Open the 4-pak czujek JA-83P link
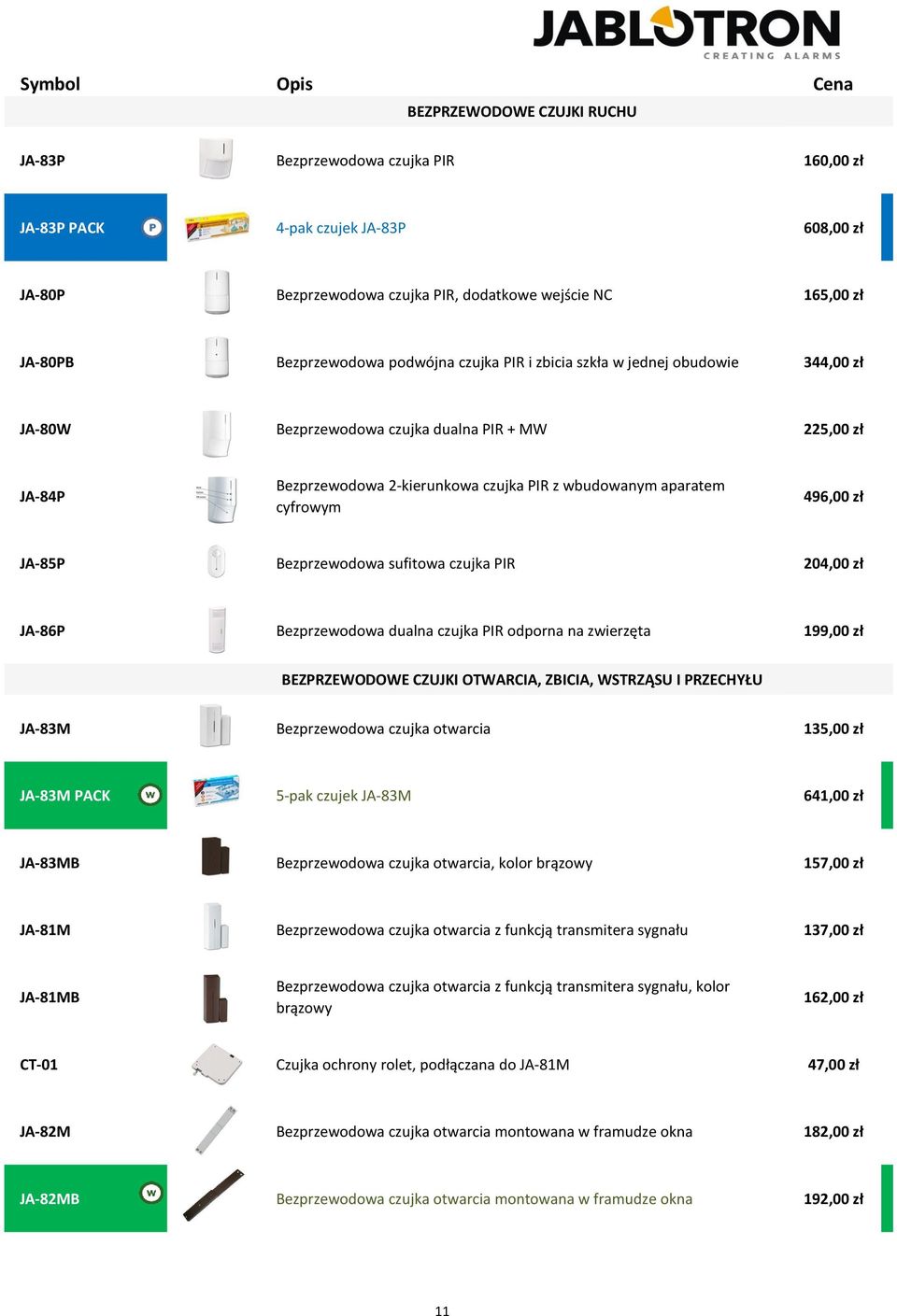 point(341,228)
